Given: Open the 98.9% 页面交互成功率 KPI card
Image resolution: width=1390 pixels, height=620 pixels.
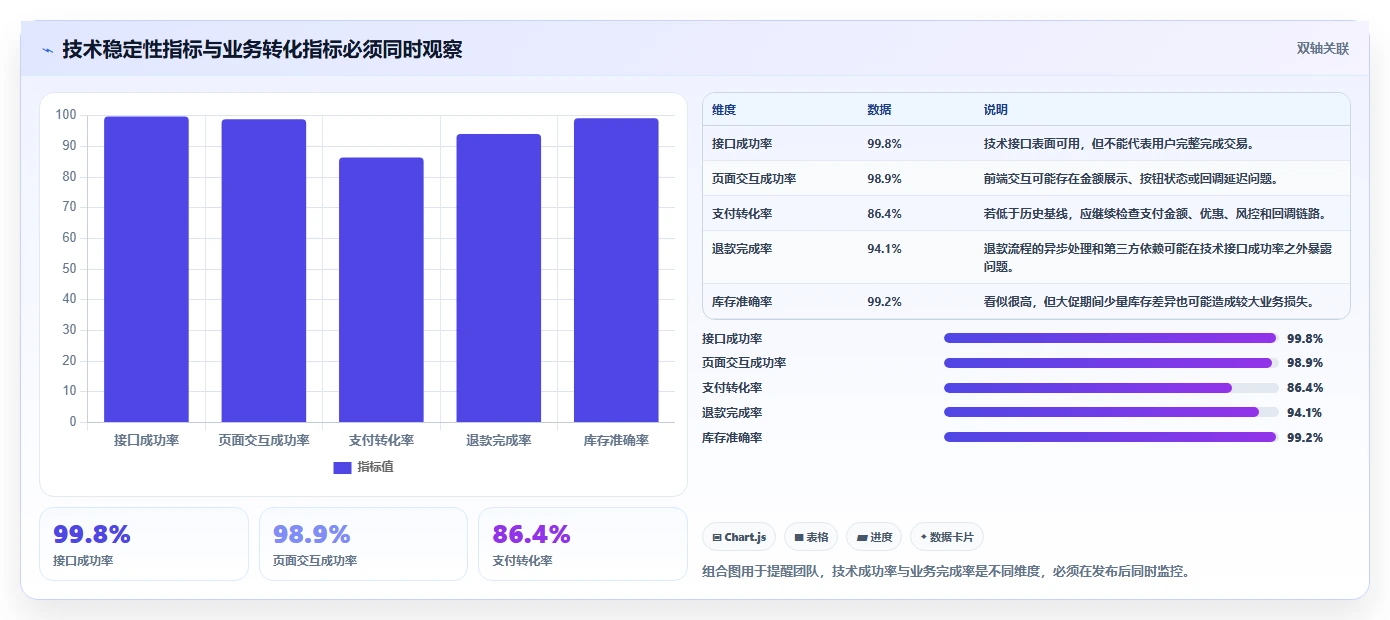Looking at the screenshot, I should point(363,544).
